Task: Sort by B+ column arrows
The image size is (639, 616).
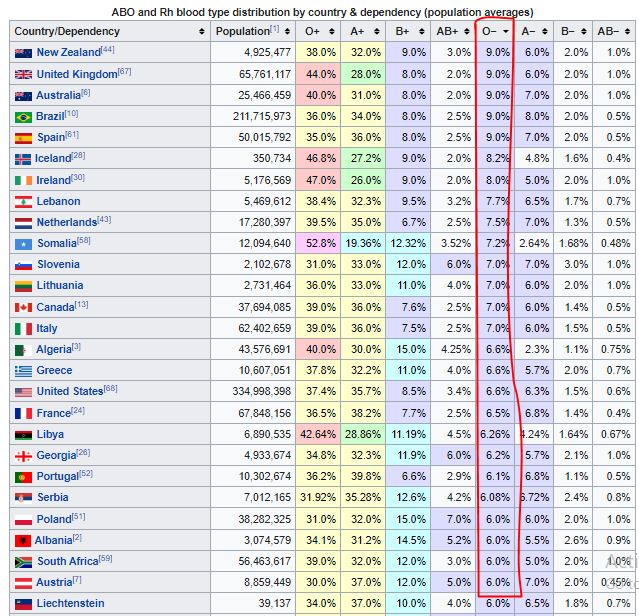Action: (422, 31)
